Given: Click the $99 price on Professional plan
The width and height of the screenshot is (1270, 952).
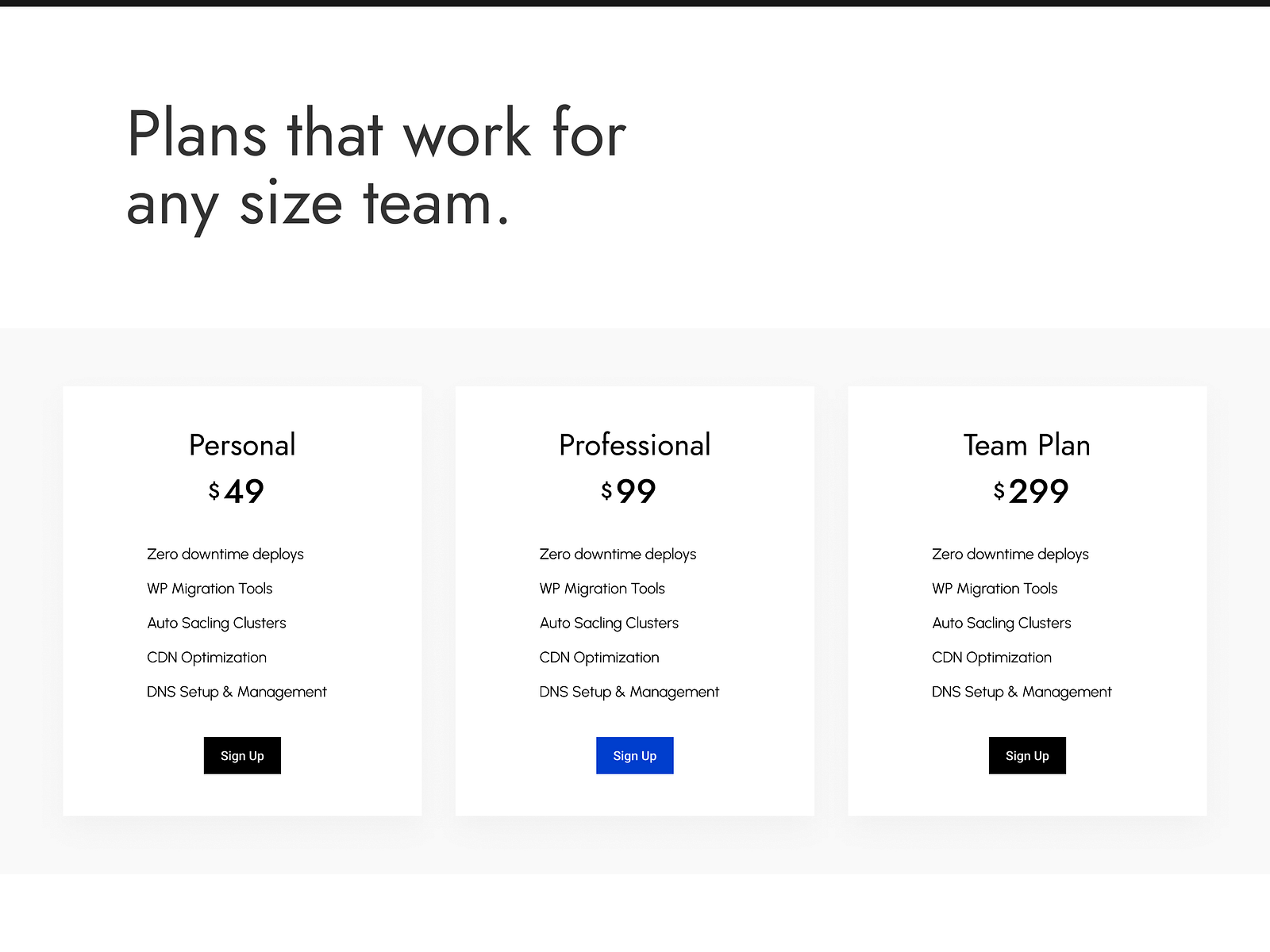Looking at the screenshot, I should tap(629, 492).
